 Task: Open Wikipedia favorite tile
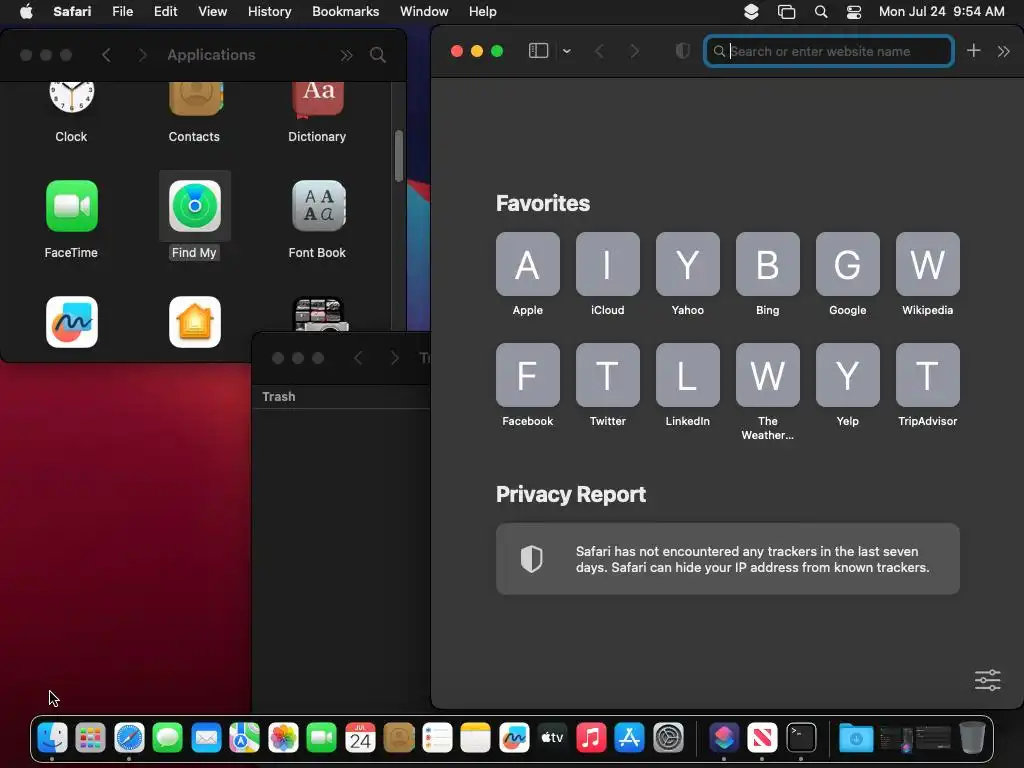tap(927, 264)
